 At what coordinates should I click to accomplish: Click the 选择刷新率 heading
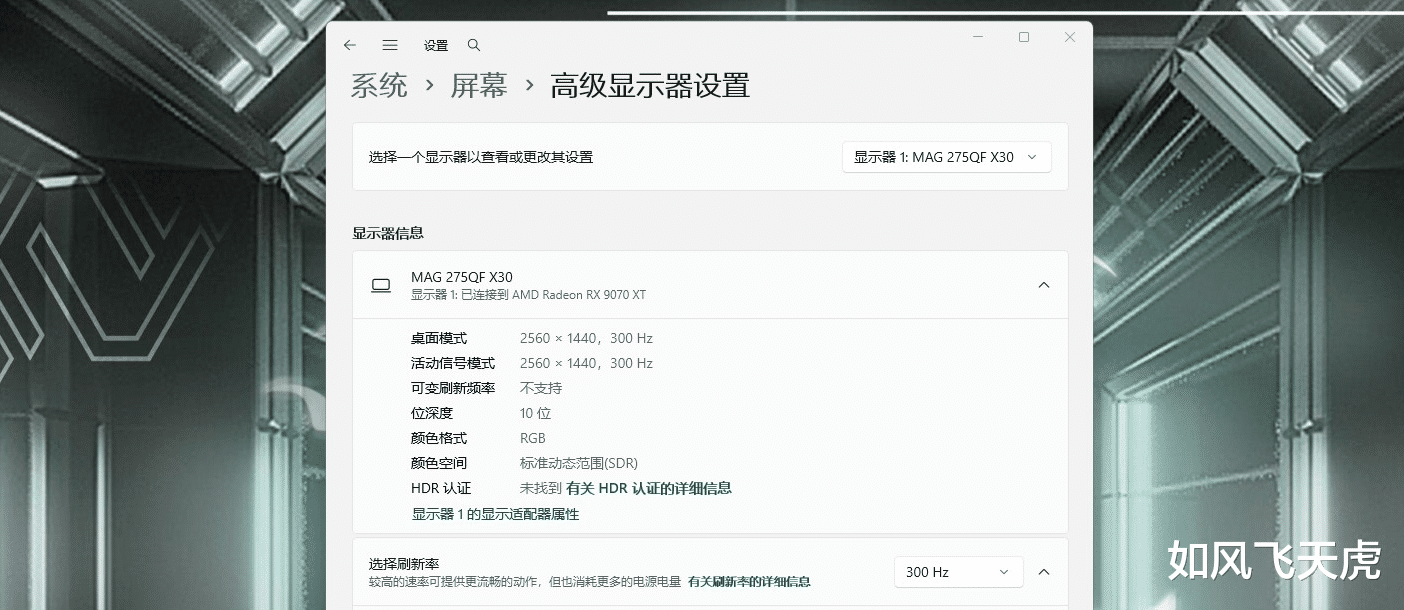404,564
